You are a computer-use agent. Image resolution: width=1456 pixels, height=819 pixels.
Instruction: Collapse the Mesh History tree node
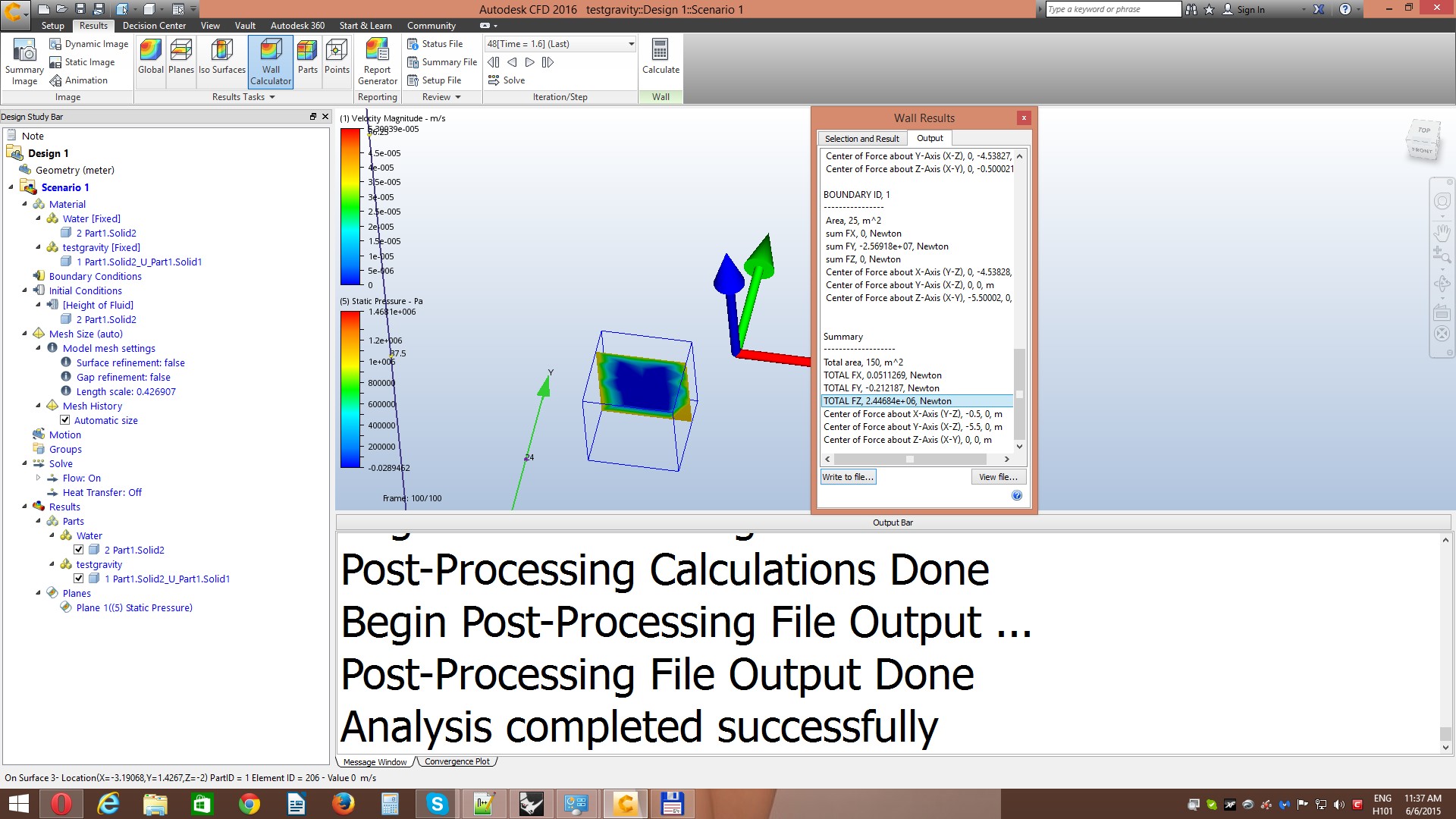[x=39, y=406]
